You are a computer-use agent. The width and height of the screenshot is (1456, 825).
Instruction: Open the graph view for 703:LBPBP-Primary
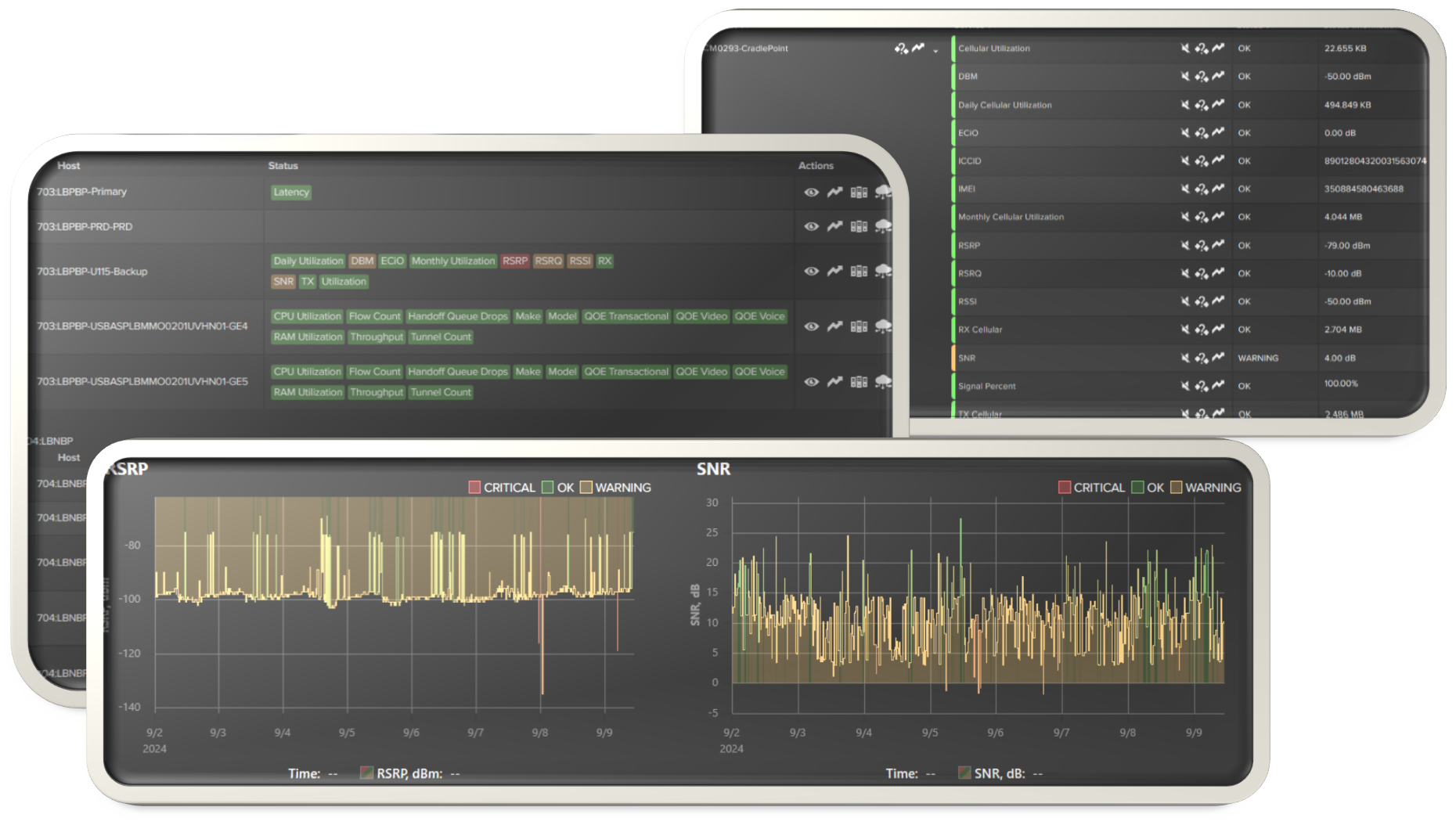834,193
